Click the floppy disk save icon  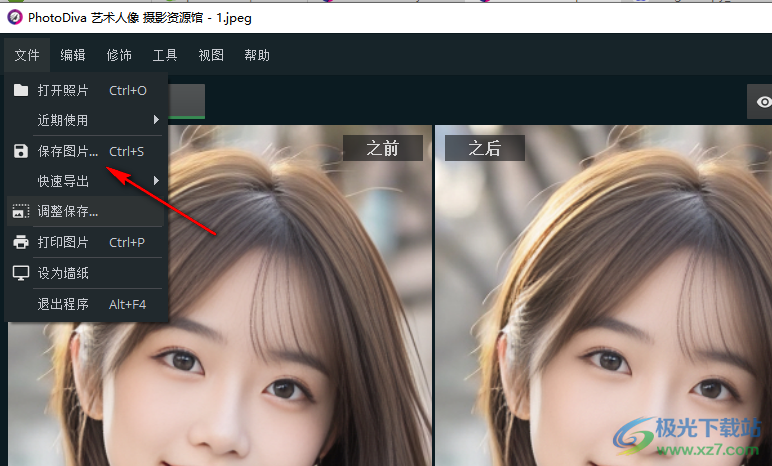coord(21,151)
